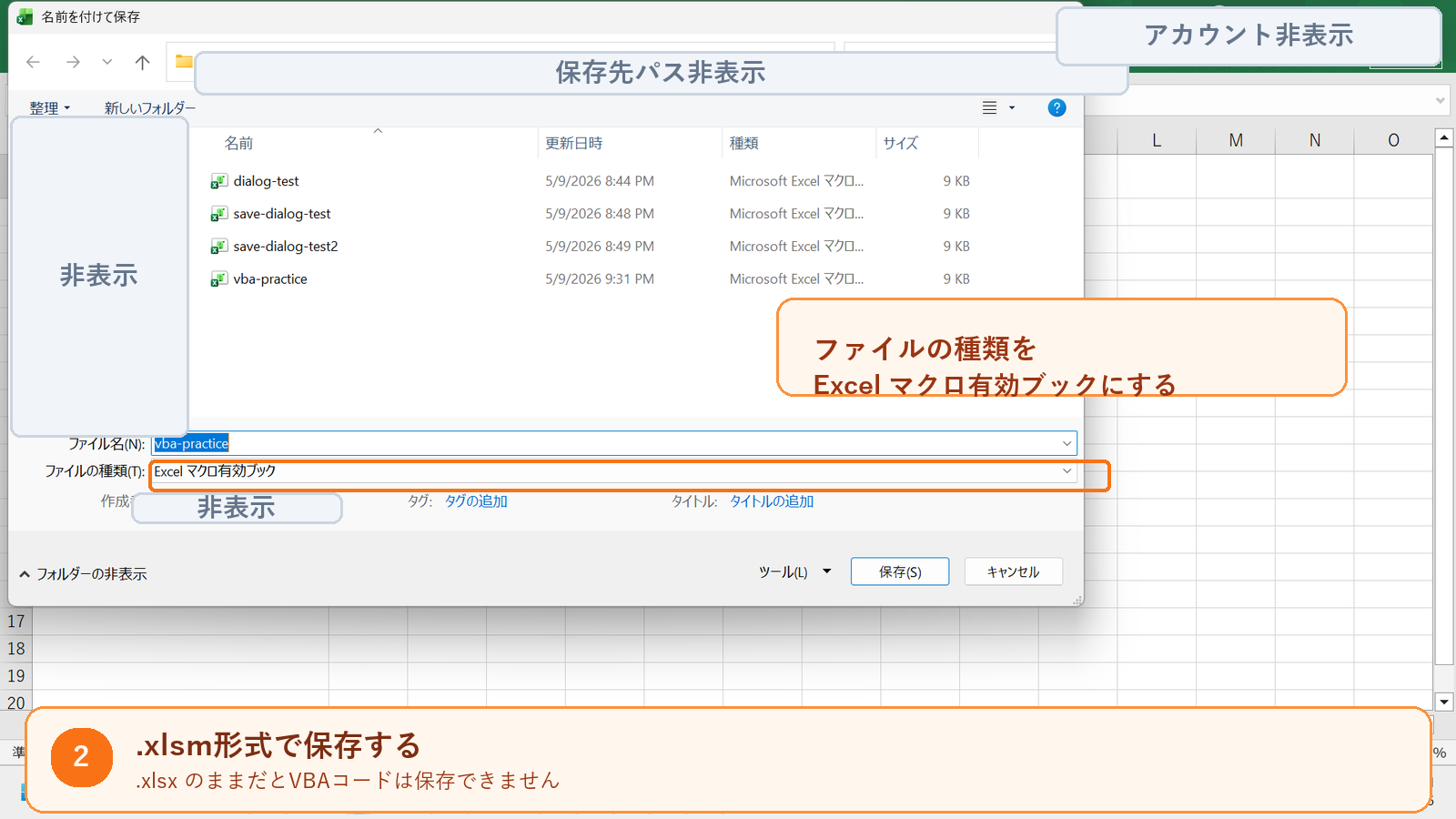Viewport: 1456px width, 819px height.
Task: Select save-dialog-test2 file icon
Action: tap(219, 247)
